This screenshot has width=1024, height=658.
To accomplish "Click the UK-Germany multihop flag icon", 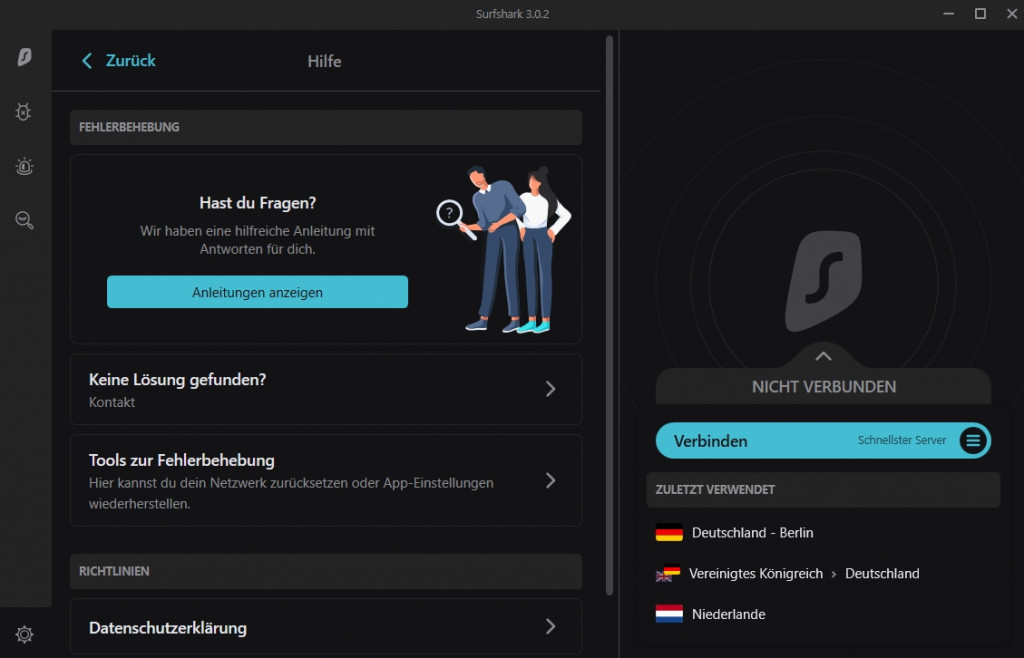I will click(668, 573).
